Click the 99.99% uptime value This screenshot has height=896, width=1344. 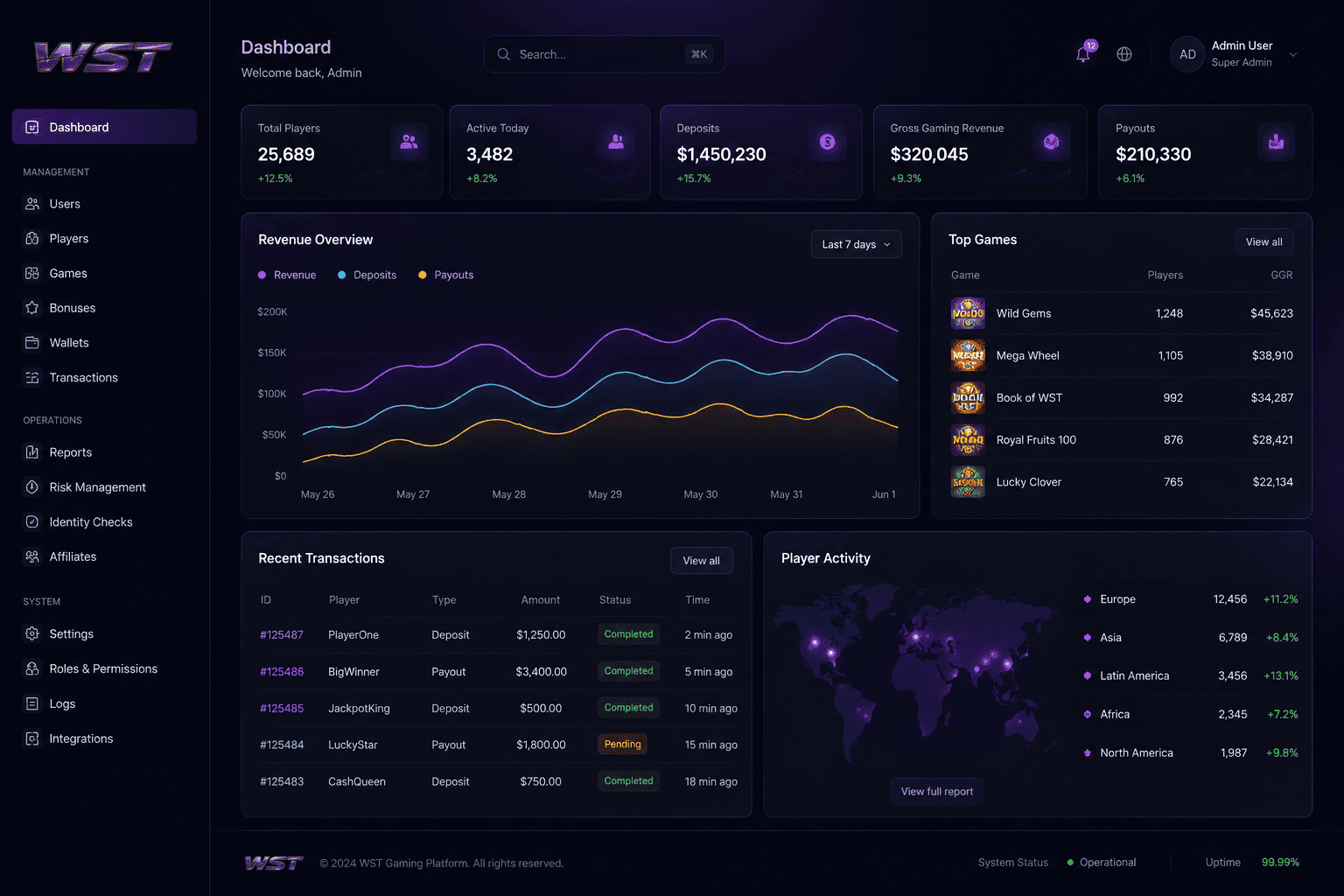pos(1280,862)
